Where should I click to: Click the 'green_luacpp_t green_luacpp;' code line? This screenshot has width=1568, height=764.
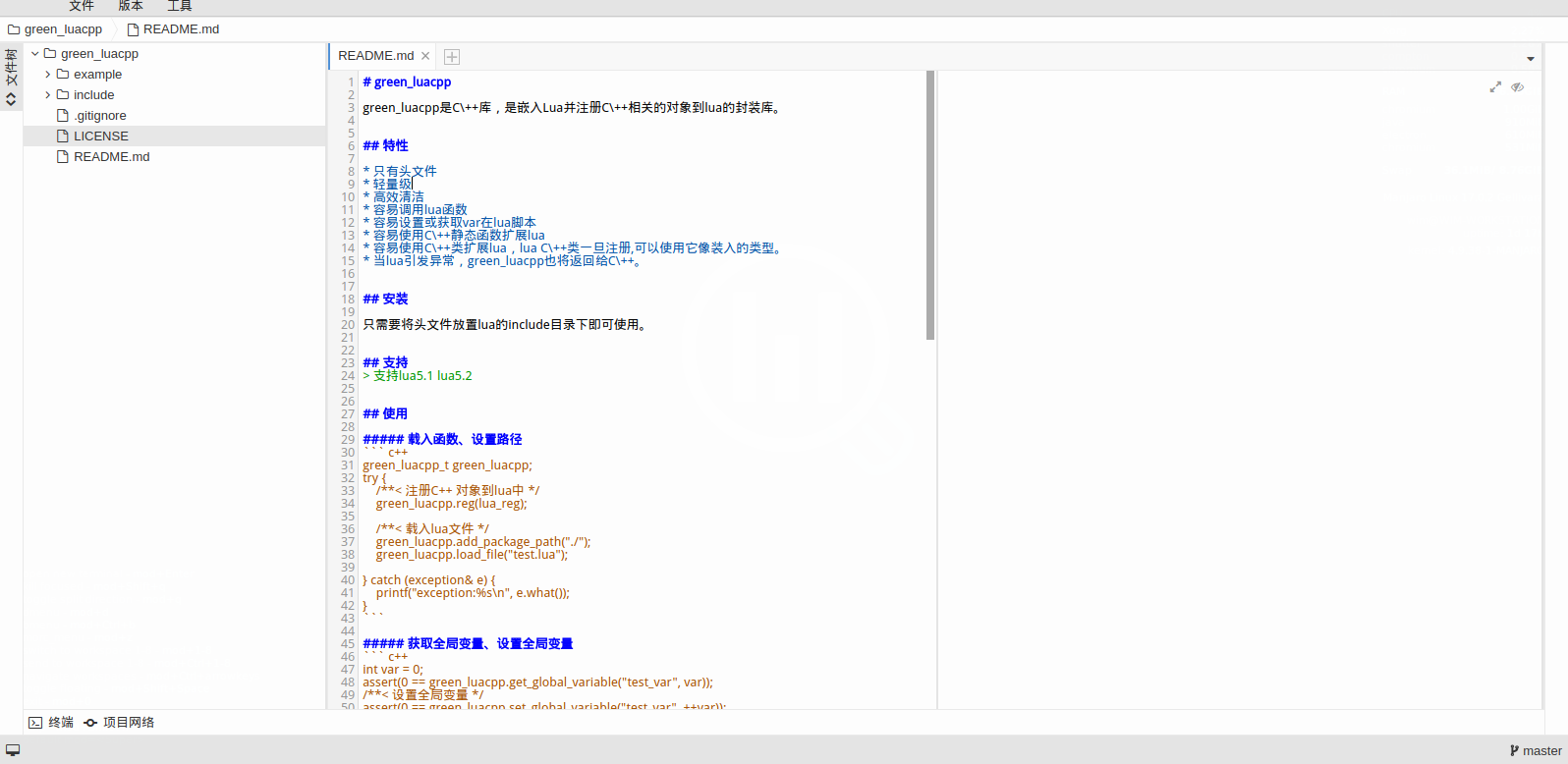447,465
